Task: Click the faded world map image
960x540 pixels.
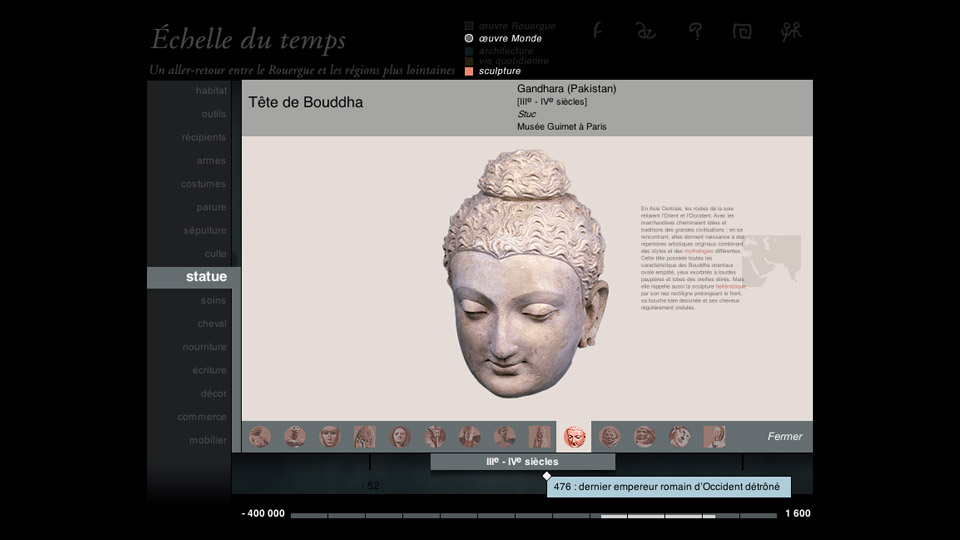Action: coord(771,260)
